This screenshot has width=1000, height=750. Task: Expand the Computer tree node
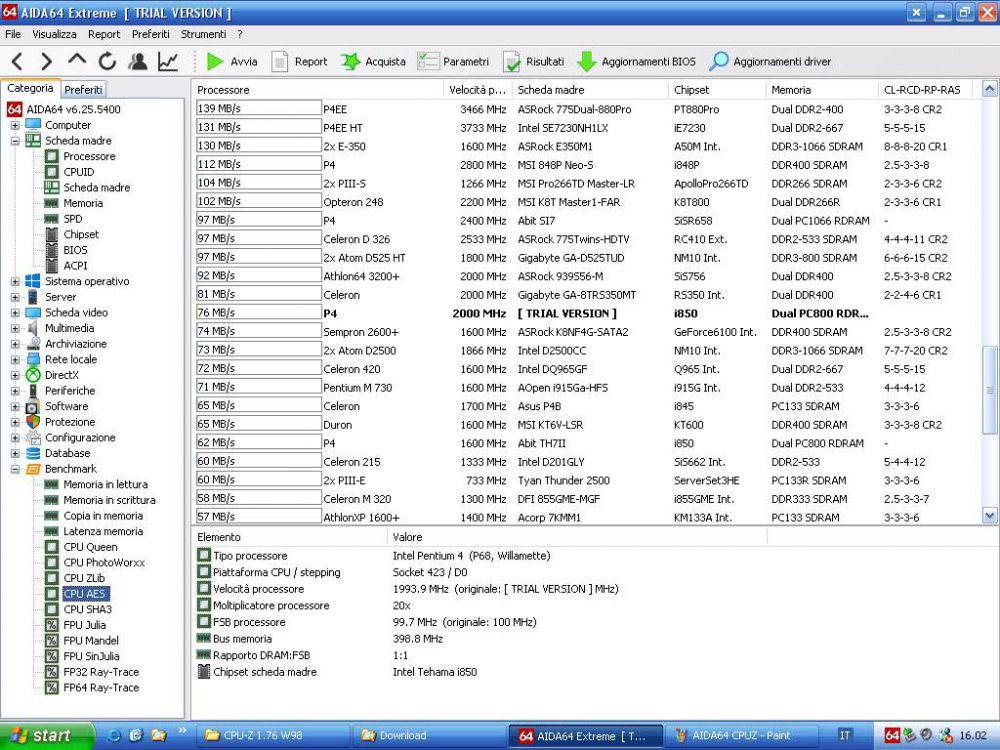coord(15,125)
